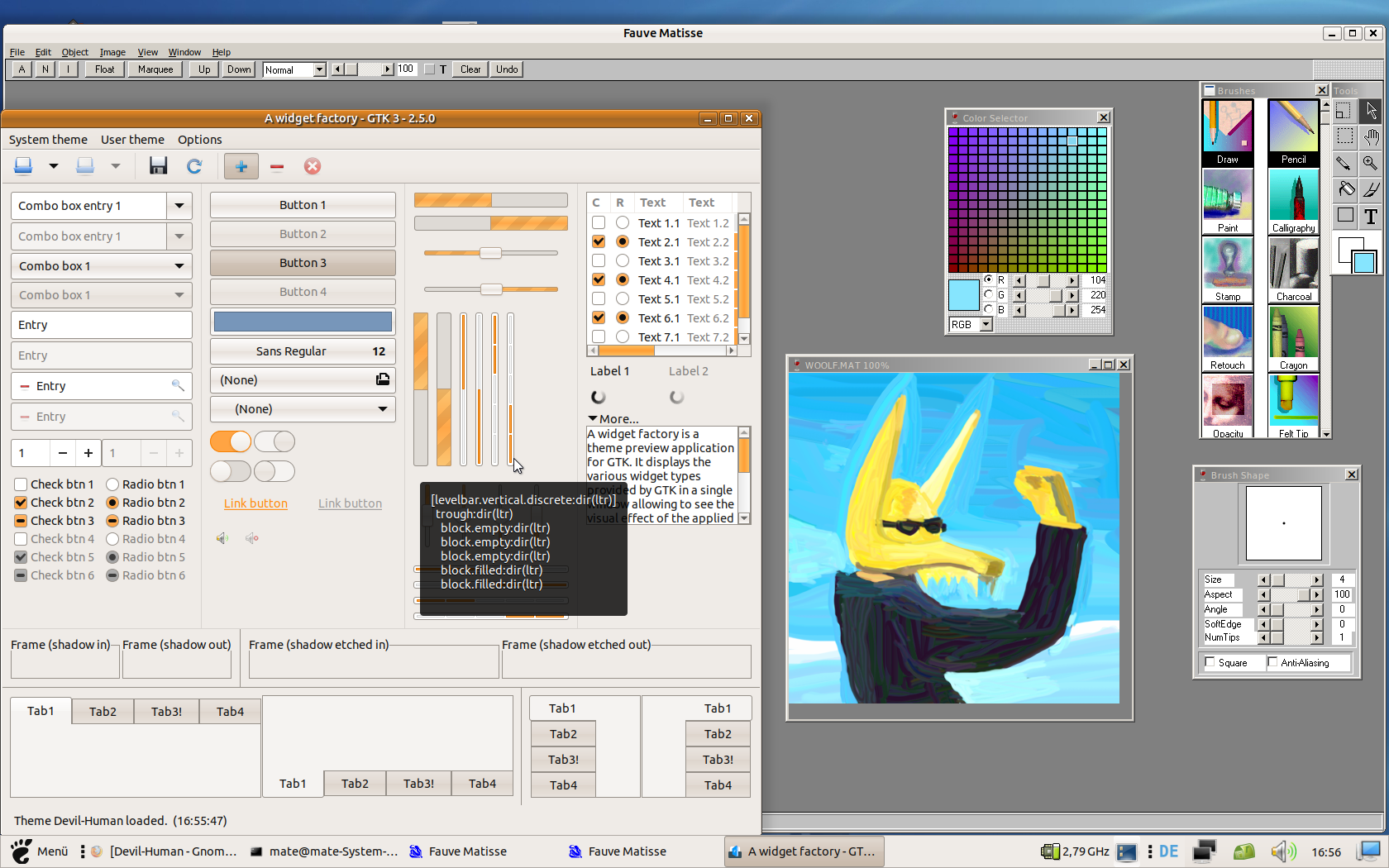Select Radio btn 1
1389x868 pixels.
click(112, 484)
